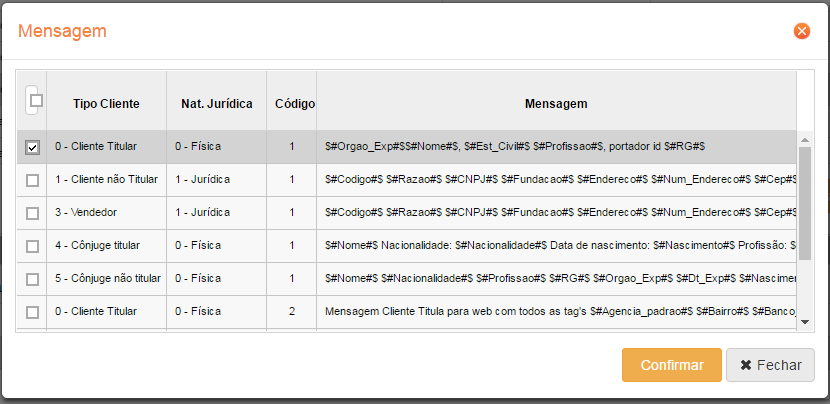Click the Confirmar button
The height and width of the screenshot is (404, 830).
coord(671,365)
